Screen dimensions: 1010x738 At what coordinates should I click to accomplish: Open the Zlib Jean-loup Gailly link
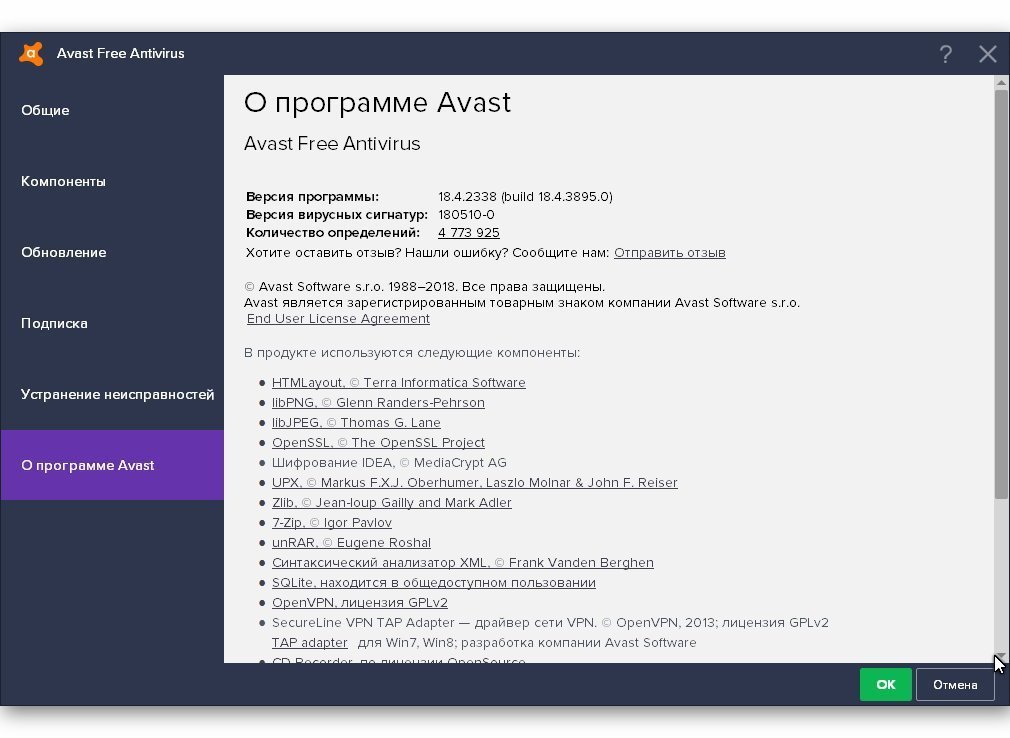click(x=392, y=502)
